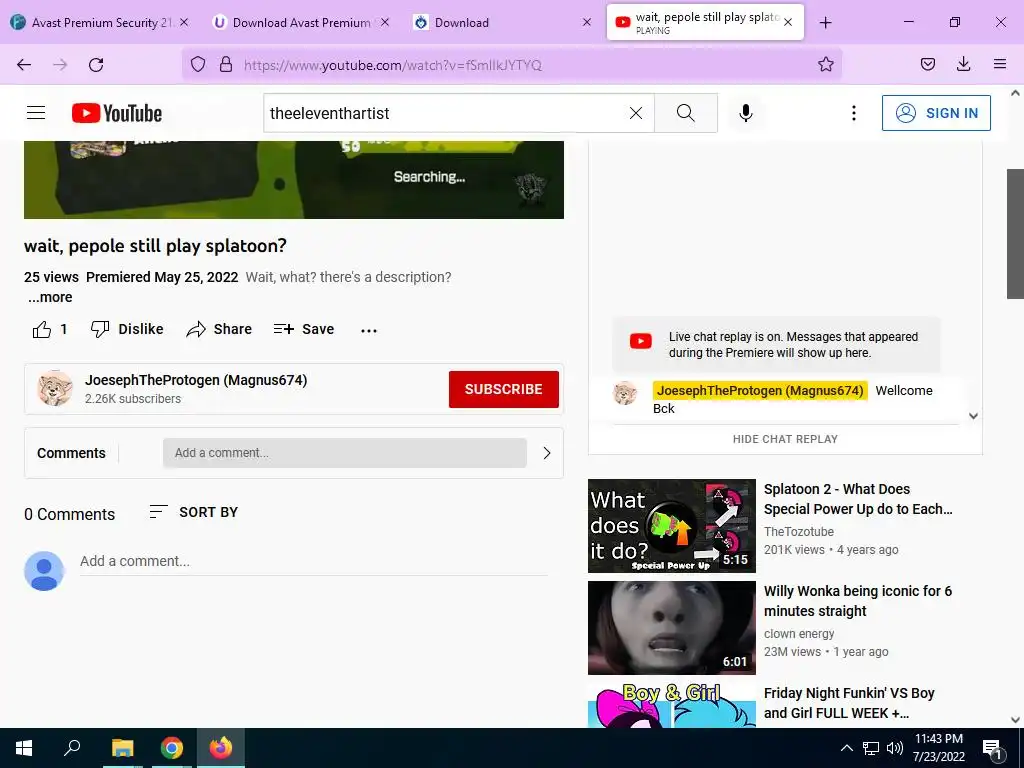Go back one page

point(24,65)
